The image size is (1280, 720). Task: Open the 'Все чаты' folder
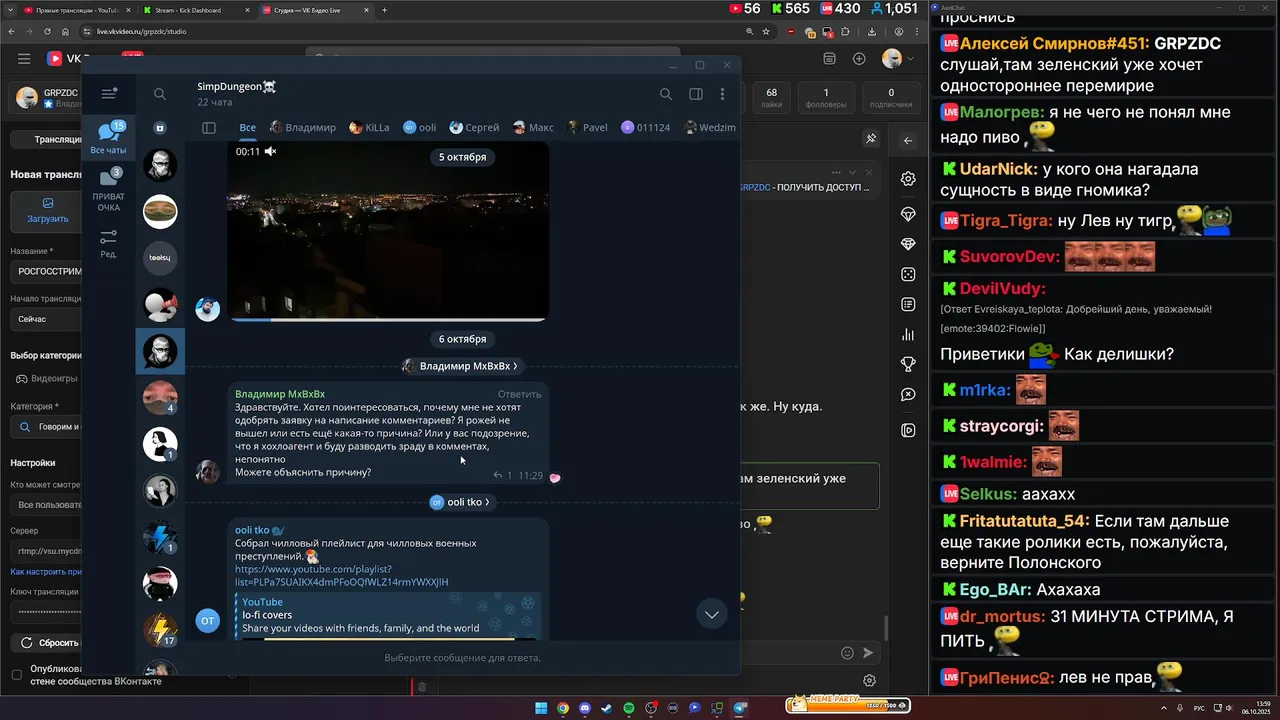[108, 138]
